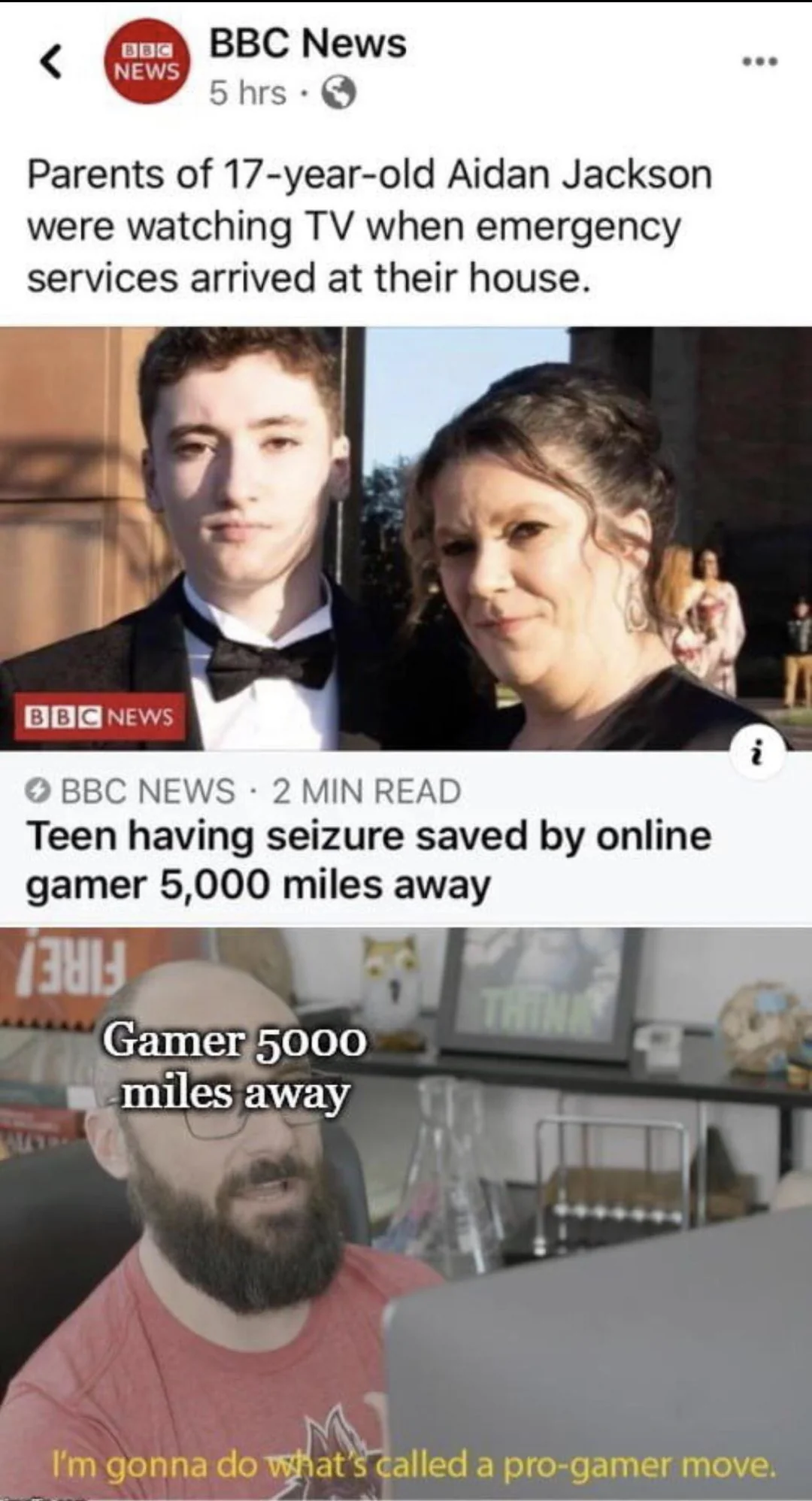Click the yellow pro-gamer move subtitle

[411, 1464]
